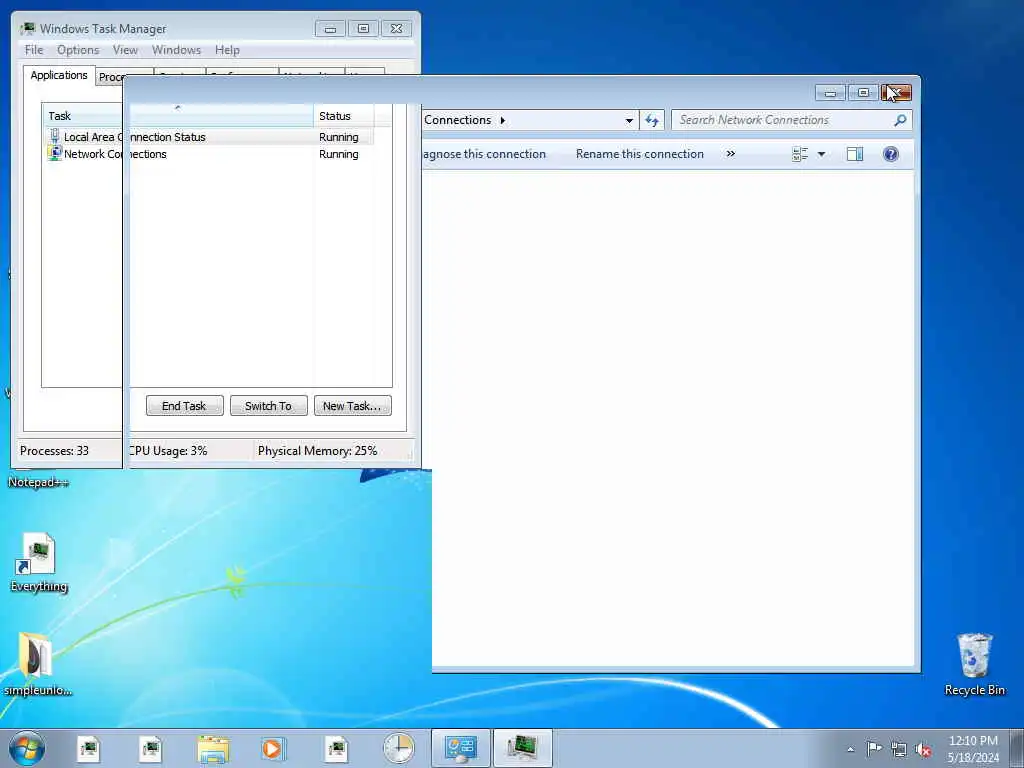This screenshot has height=768, width=1024.
Task: Select the simpleunlo... desktop folder icon
Action: coord(37,664)
